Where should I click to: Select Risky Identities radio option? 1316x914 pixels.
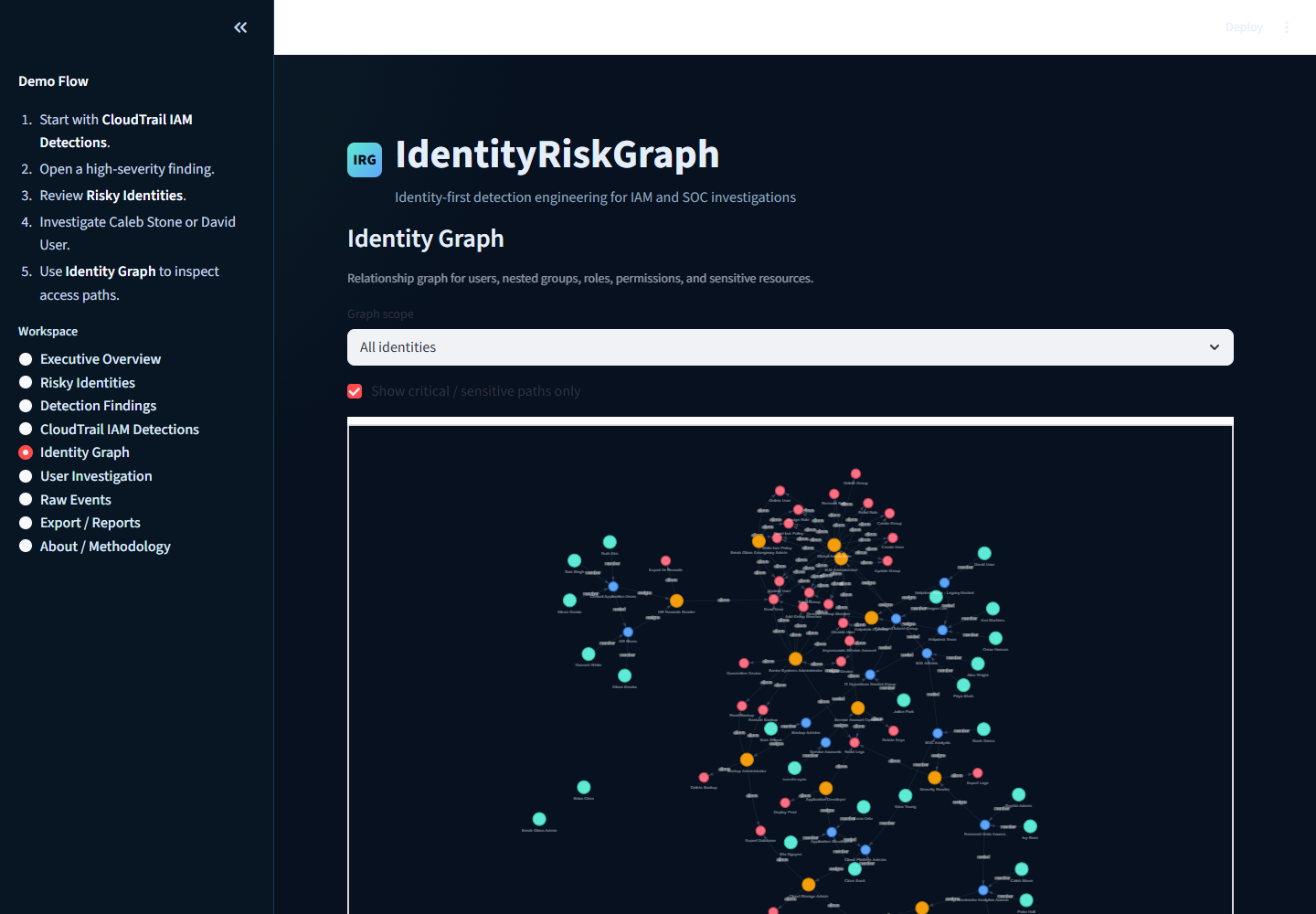pyautogui.click(x=77, y=383)
